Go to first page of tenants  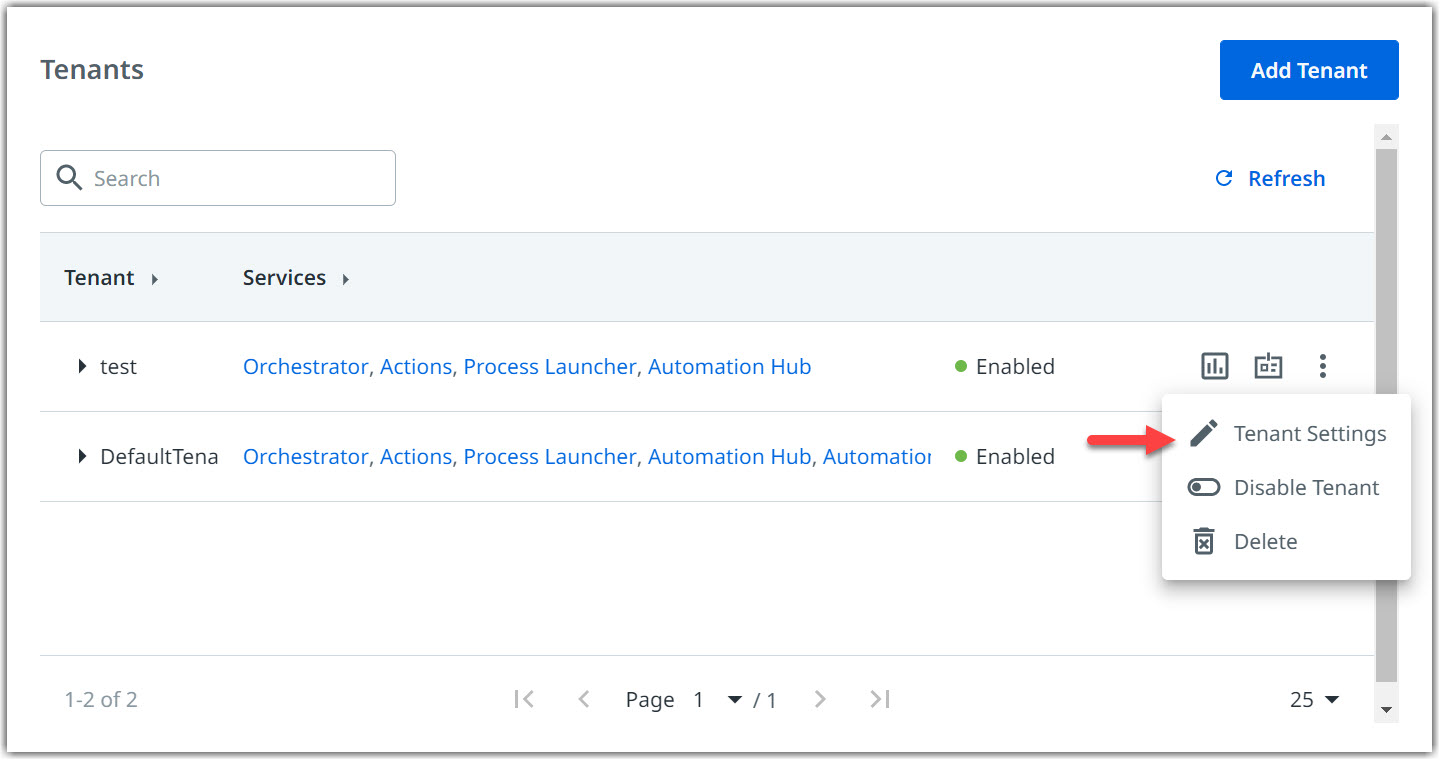tap(524, 699)
